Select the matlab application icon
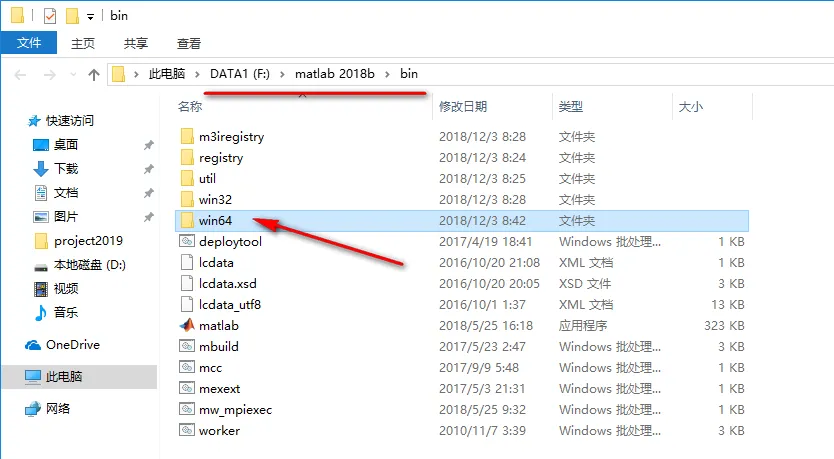This screenshot has width=834, height=459. (187, 325)
